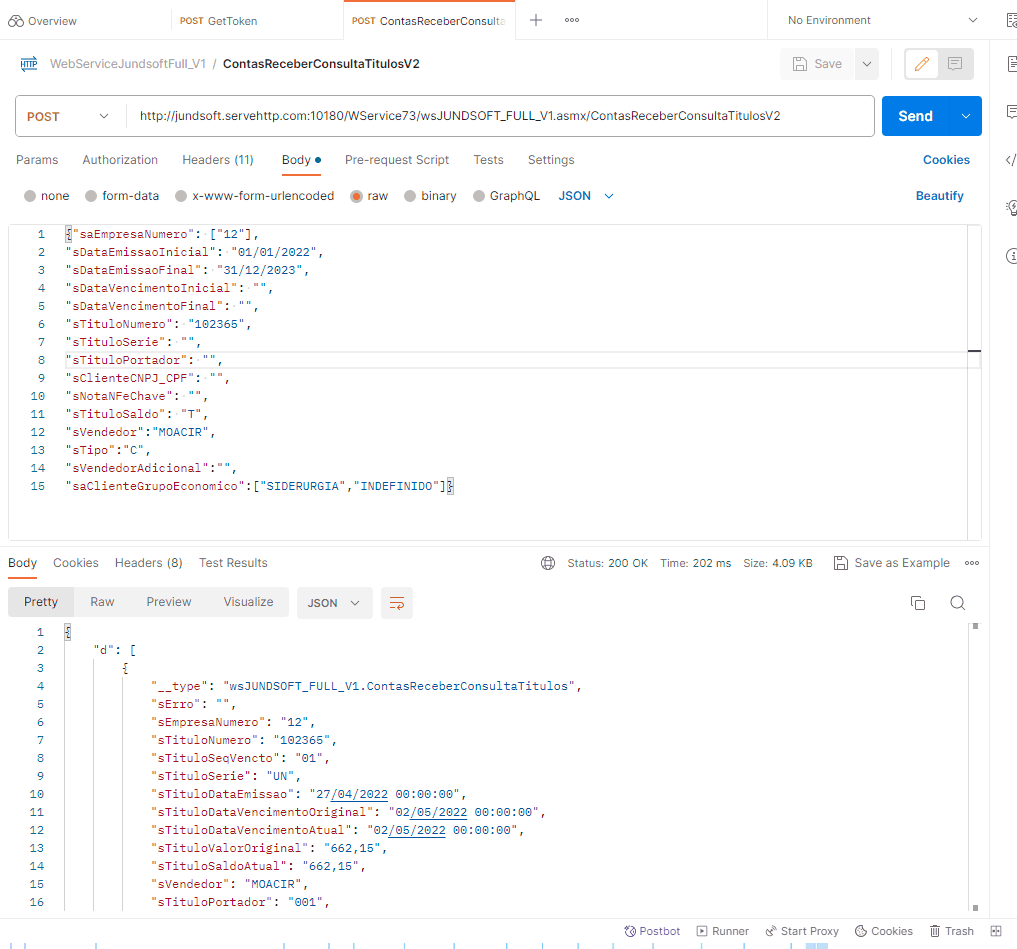Switch to the Headers (11) tab
Screen dimensions: 1017x949
[217, 160]
